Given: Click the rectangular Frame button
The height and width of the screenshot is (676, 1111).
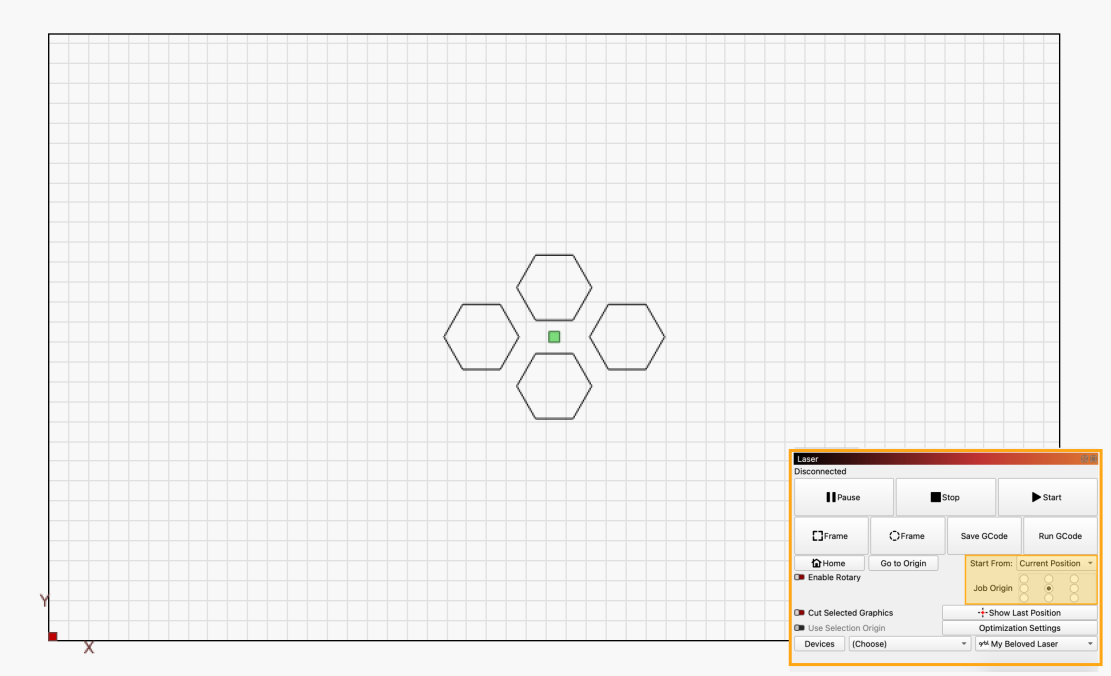Looking at the screenshot, I should point(830,536).
